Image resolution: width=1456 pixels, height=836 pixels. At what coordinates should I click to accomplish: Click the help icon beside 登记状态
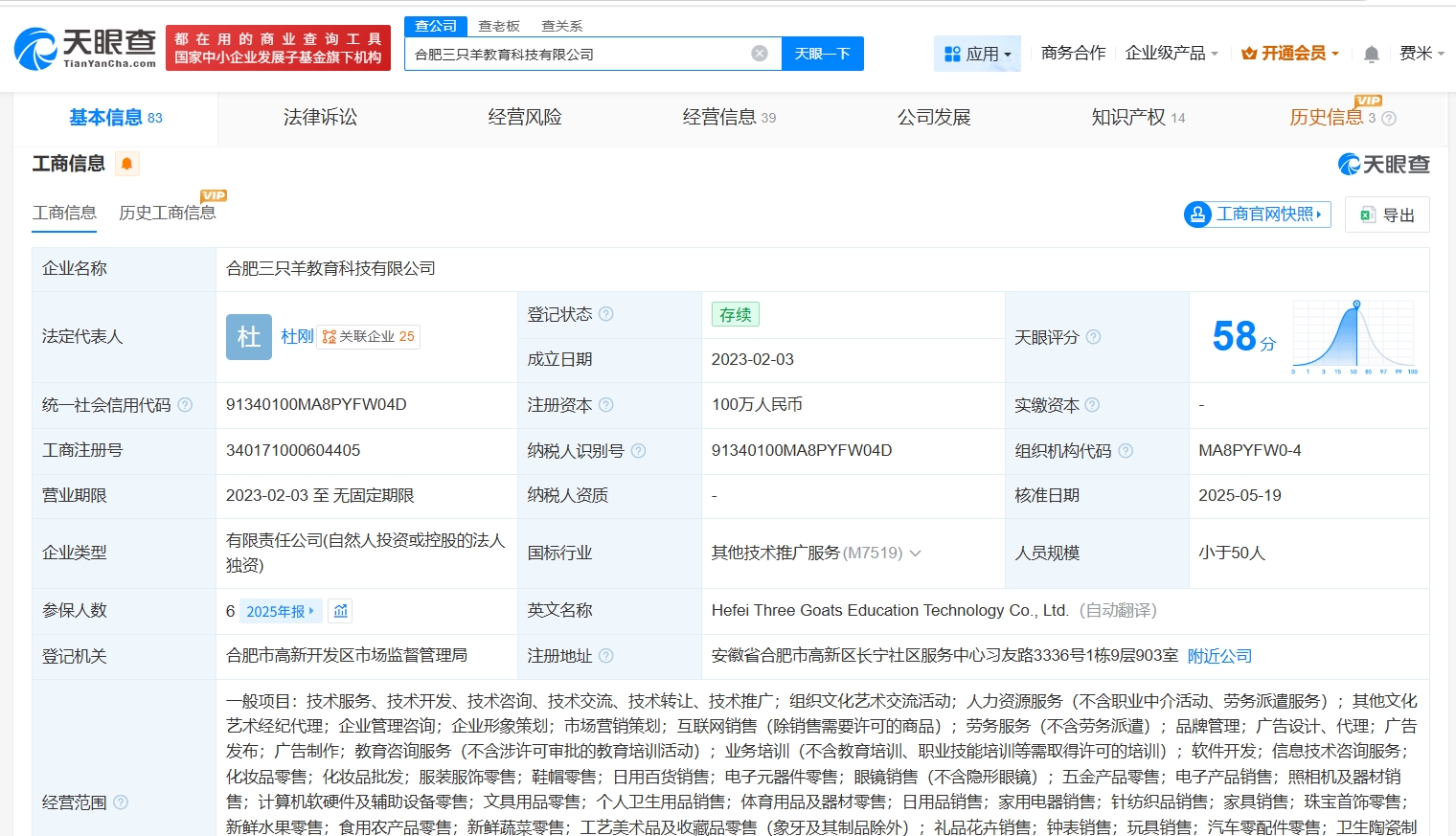[x=606, y=314]
